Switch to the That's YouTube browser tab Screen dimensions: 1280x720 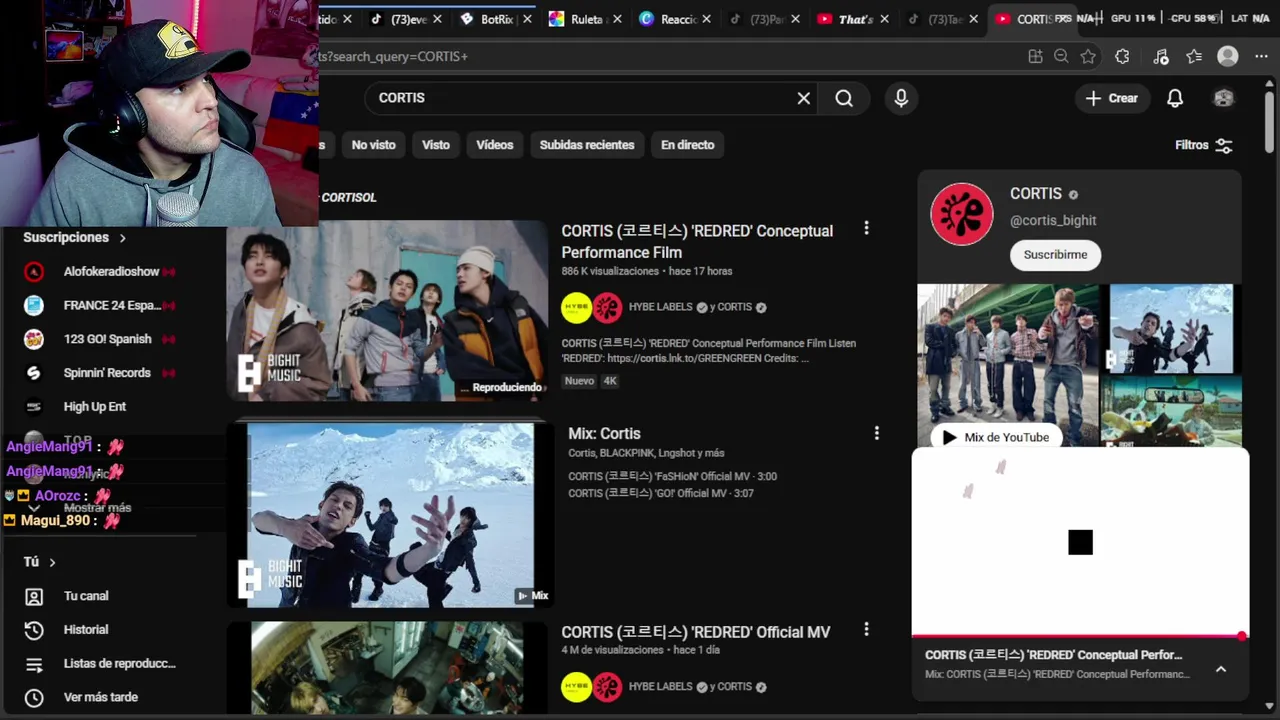[x=855, y=19]
